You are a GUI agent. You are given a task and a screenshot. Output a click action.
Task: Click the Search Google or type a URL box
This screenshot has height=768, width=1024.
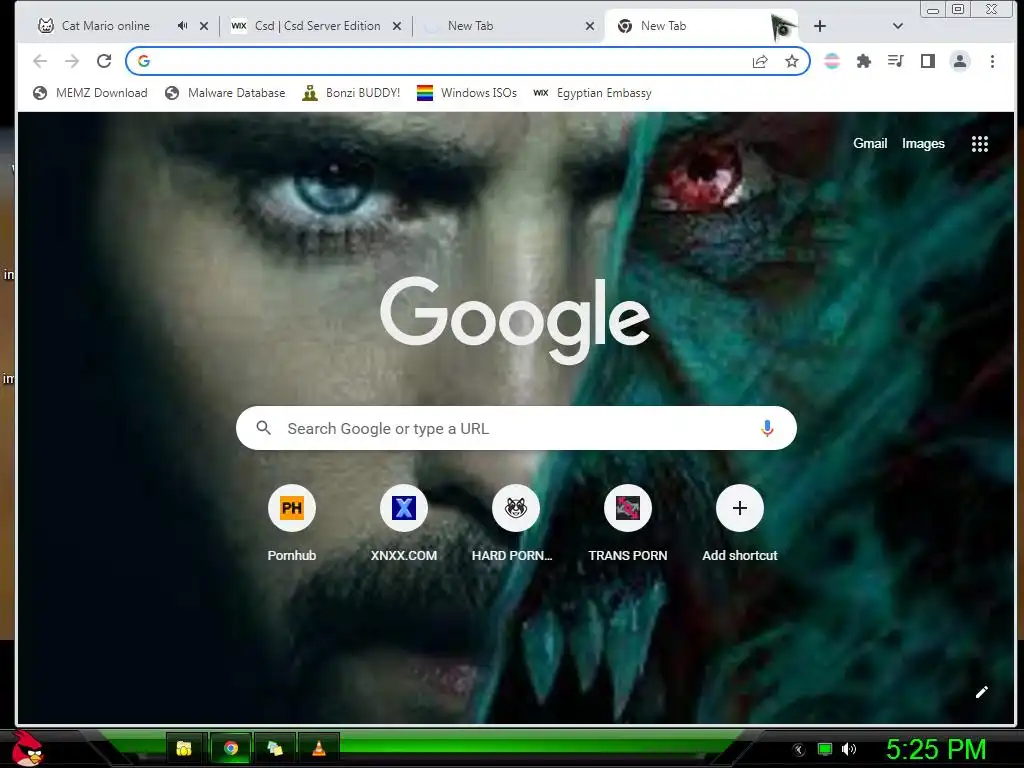[516, 428]
